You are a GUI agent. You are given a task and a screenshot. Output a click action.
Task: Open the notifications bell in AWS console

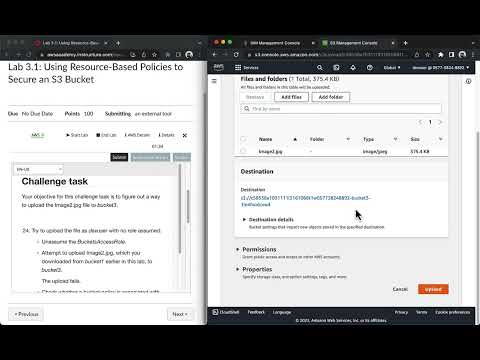[x=353, y=68]
